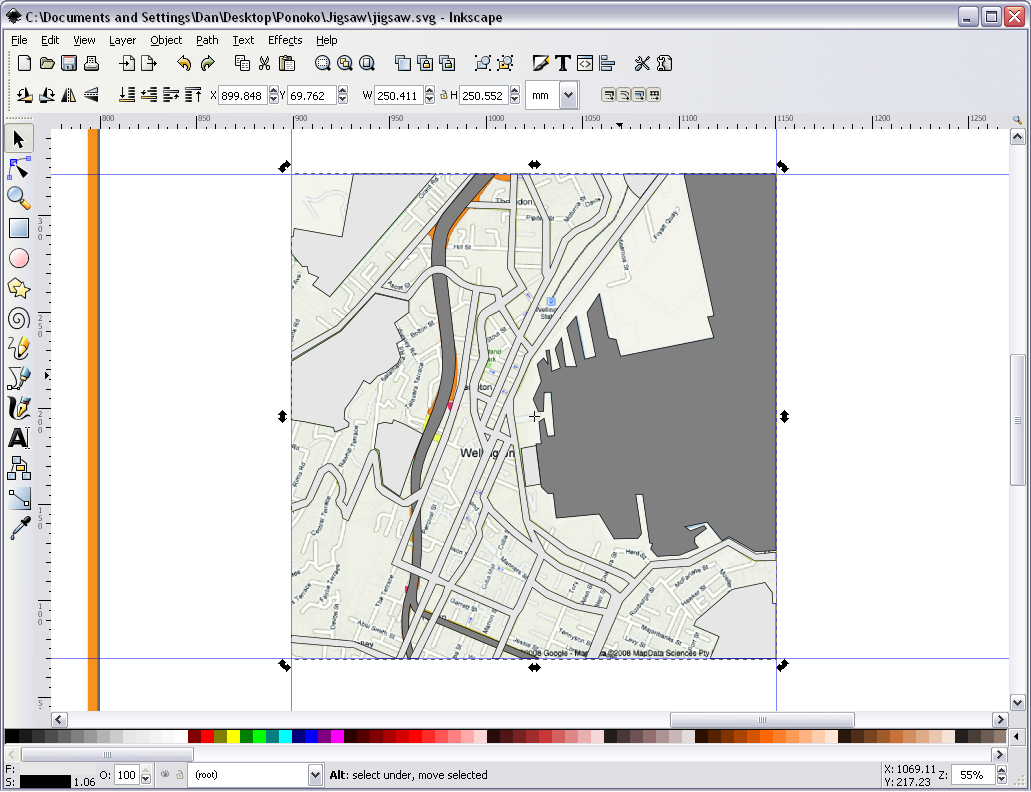Increase the W width value
1031x792 pixels.
tap(429, 91)
